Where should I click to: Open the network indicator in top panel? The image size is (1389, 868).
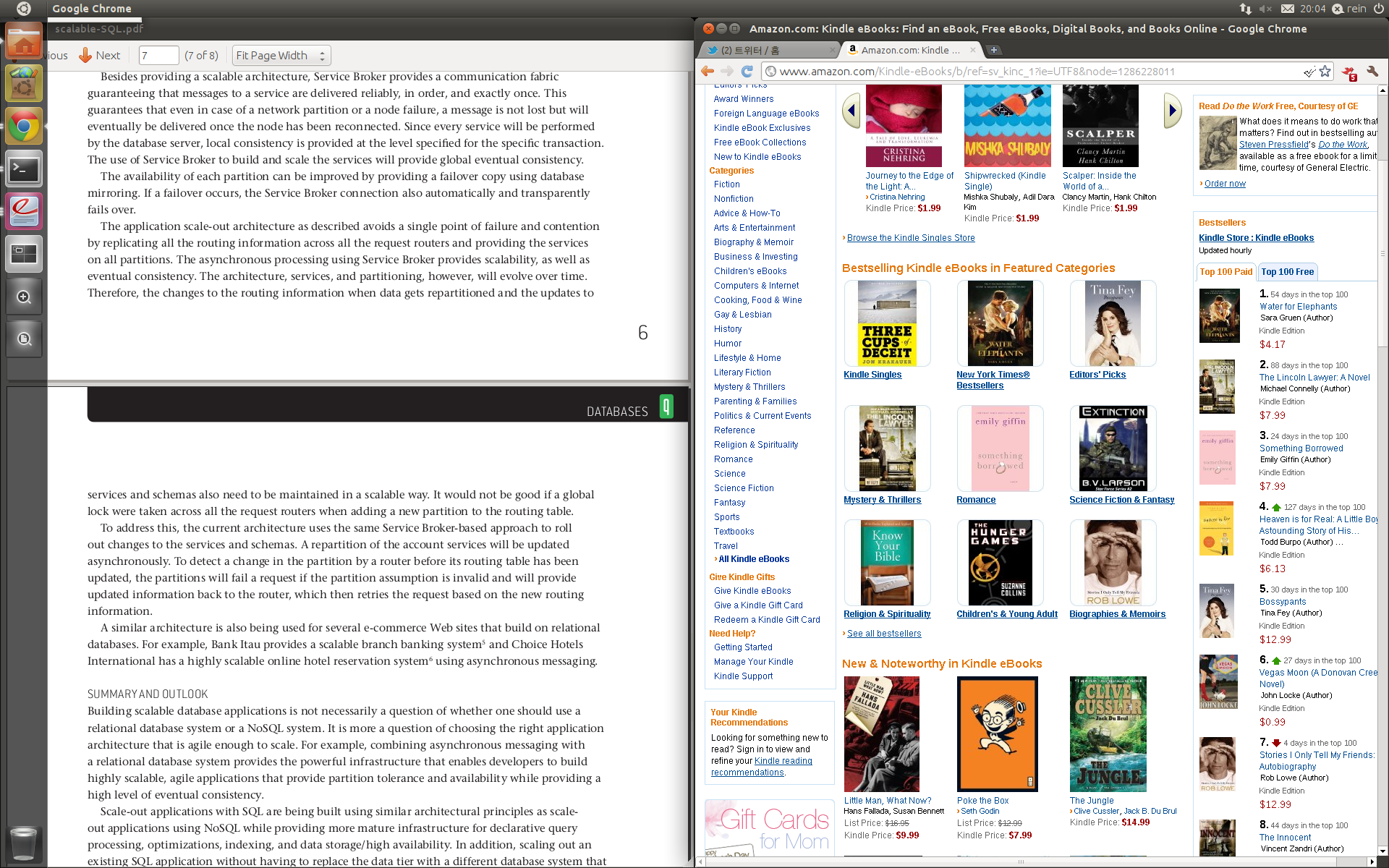tap(1245, 9)
